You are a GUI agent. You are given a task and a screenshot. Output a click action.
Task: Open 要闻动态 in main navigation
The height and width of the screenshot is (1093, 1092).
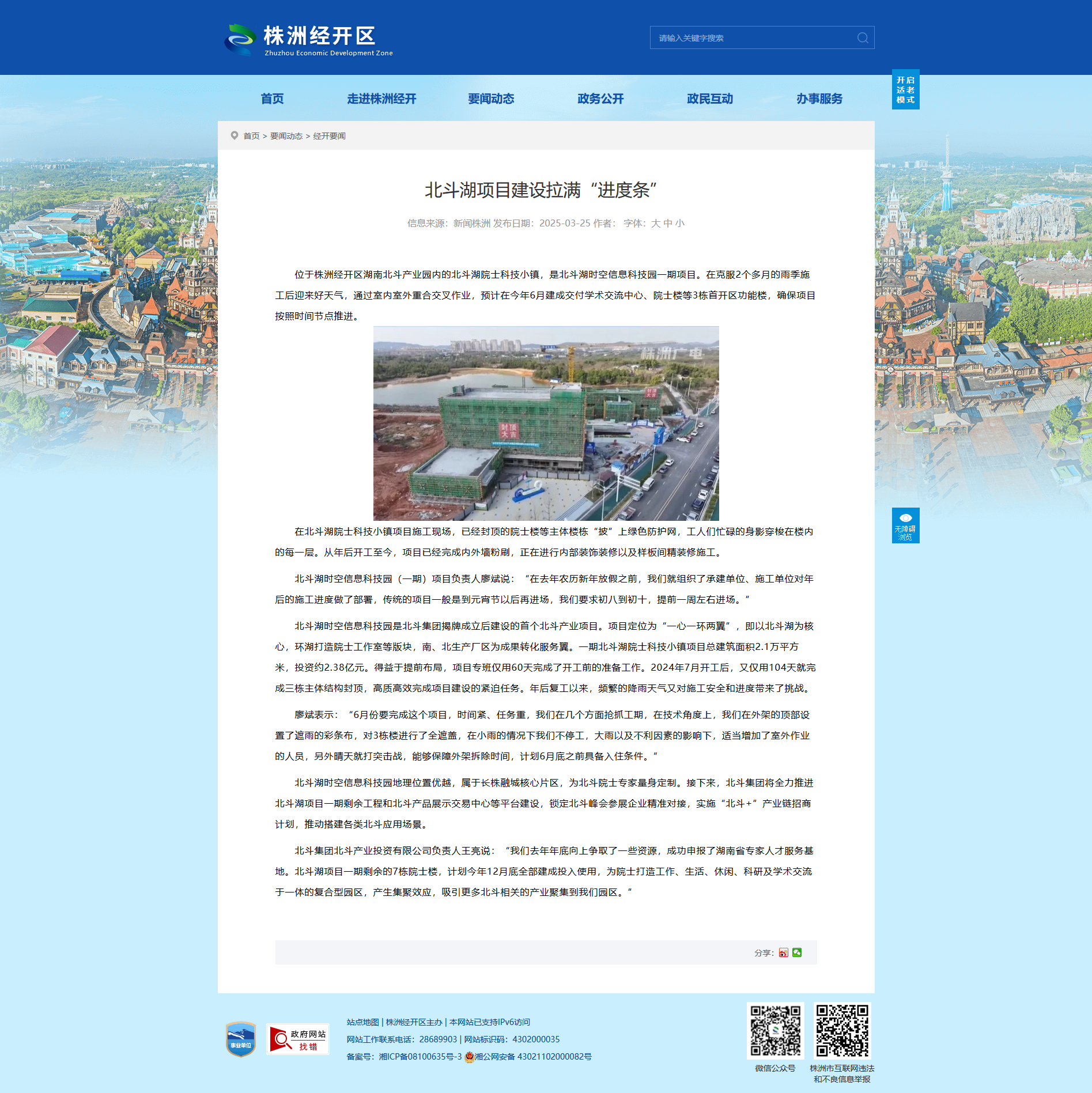pos(491,99)
